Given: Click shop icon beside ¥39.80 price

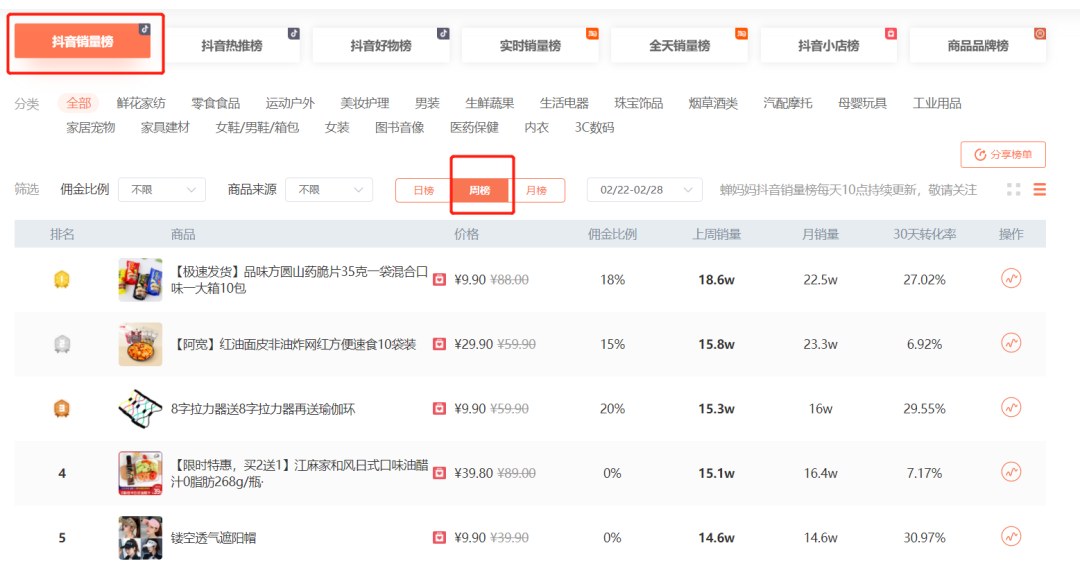Looking at the screenshot, I should tap(439, 473).
